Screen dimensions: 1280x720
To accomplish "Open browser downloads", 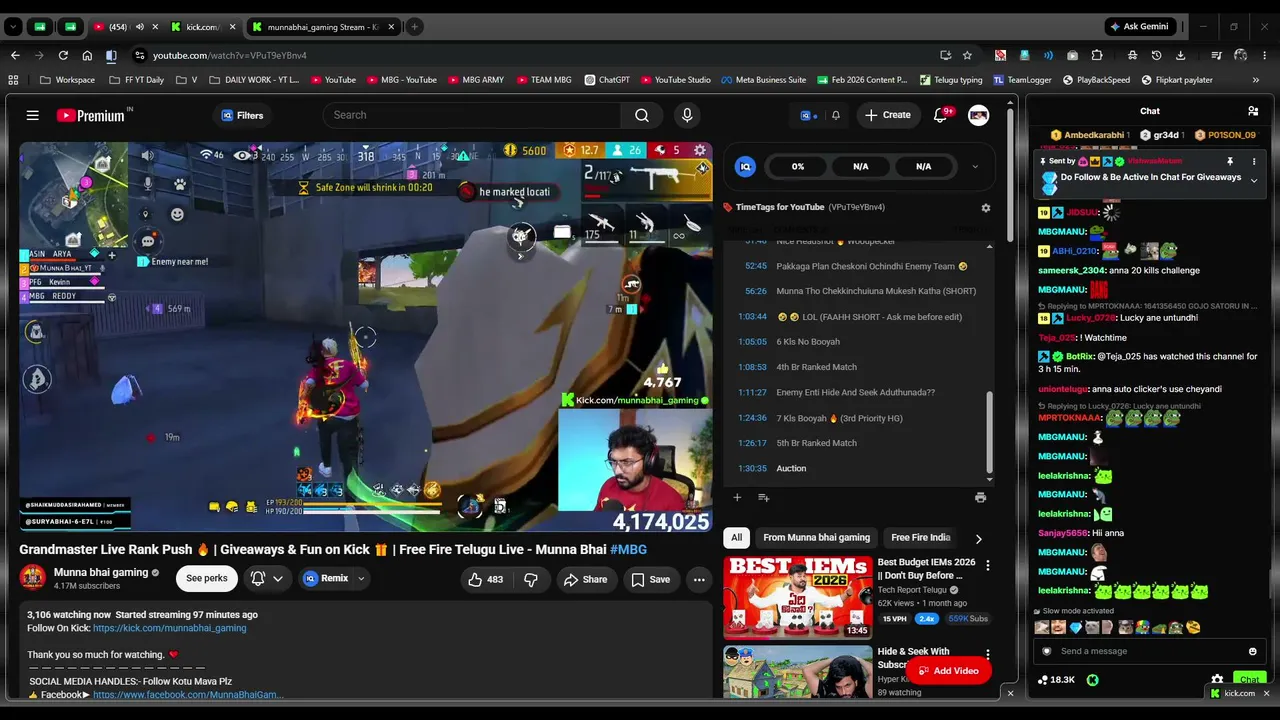I will pyautogui.click(x=1181, y=55).
